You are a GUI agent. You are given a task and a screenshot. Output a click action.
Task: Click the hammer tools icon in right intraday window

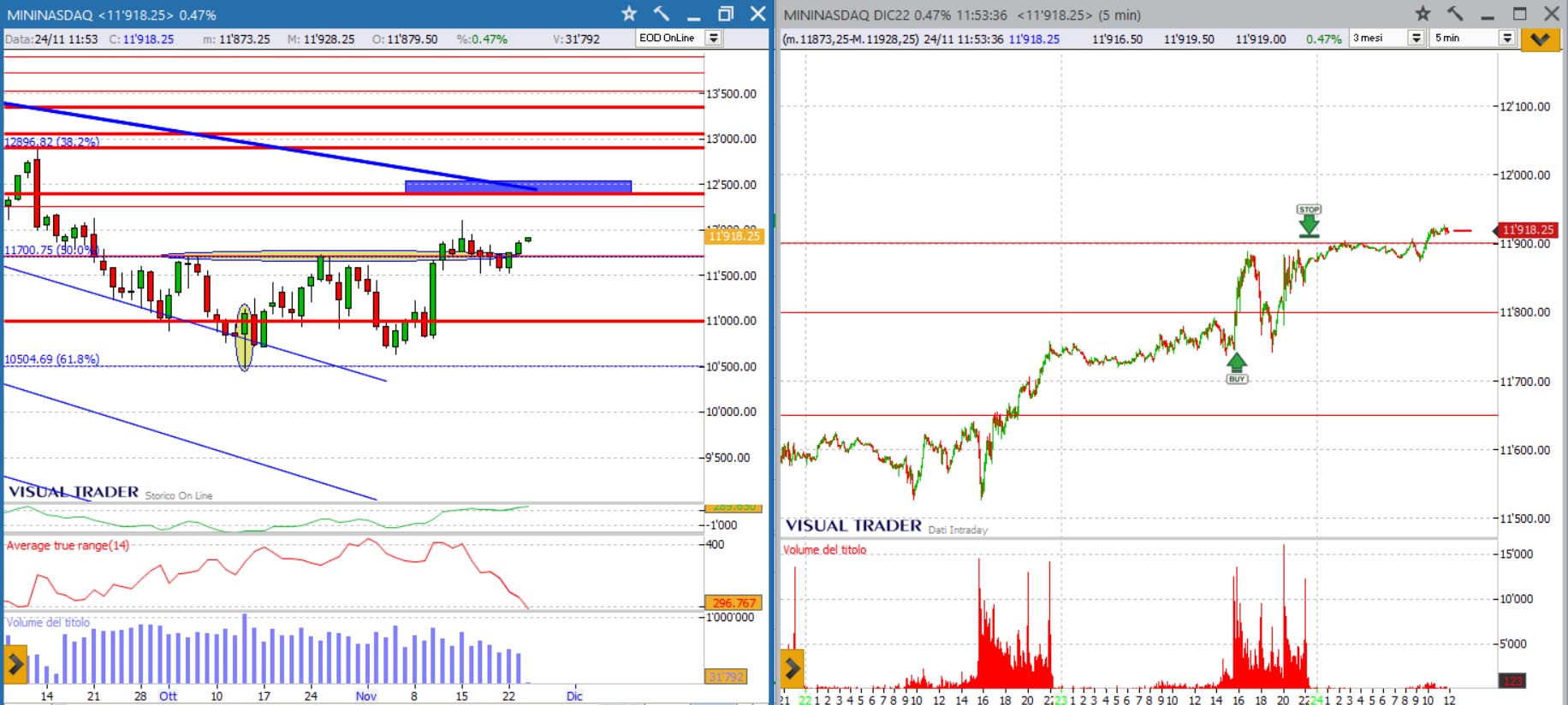pyautogui.click(x=1455, y=14)
